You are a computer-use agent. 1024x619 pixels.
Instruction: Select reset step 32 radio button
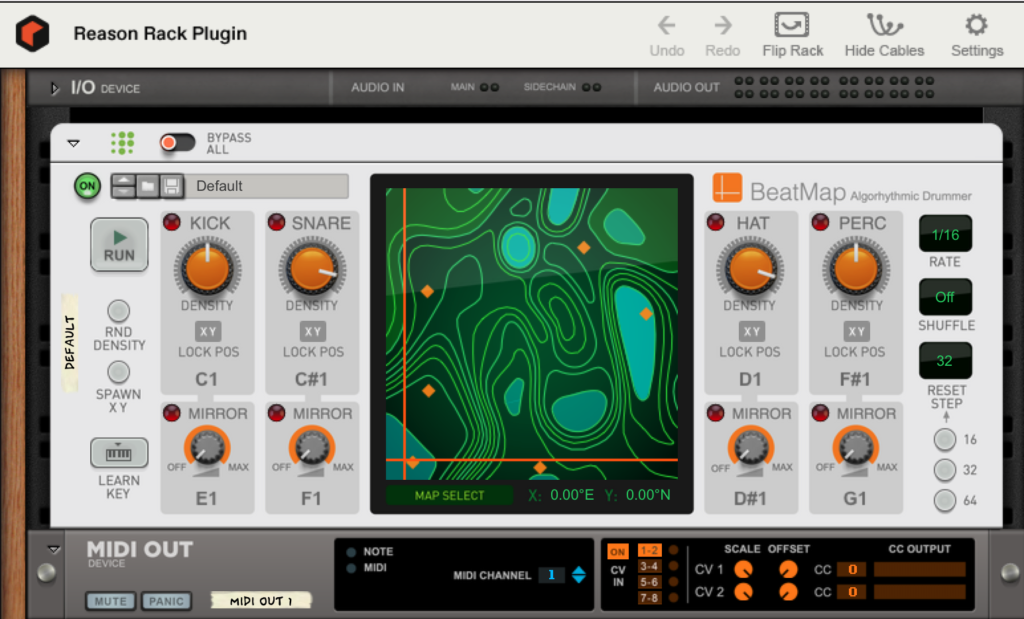944,469
